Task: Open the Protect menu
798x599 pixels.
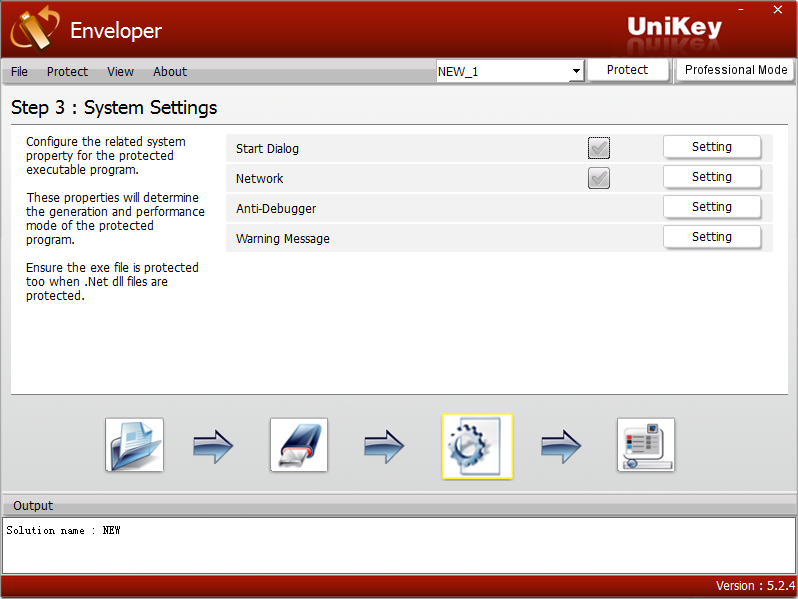Action: click(x=67, y=72)
